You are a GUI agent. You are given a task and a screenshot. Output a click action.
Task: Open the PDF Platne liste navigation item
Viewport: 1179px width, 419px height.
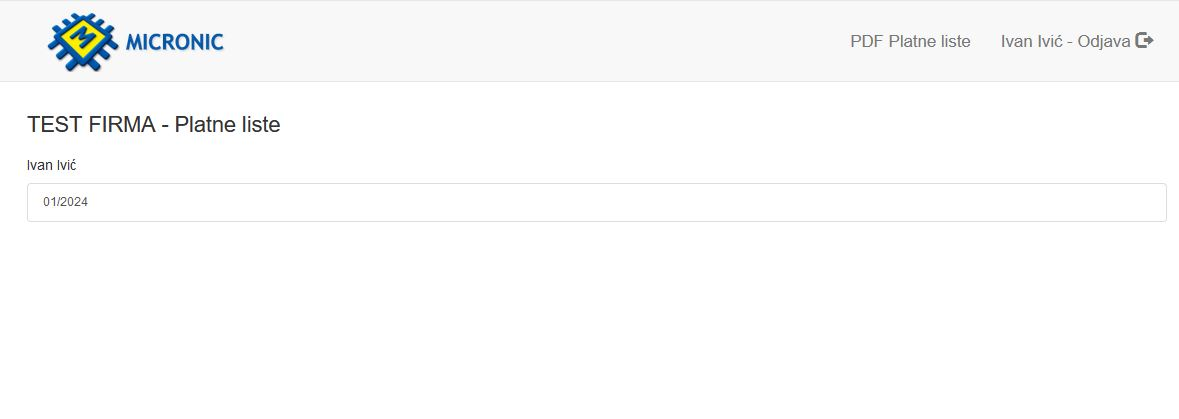coord(910,41)
